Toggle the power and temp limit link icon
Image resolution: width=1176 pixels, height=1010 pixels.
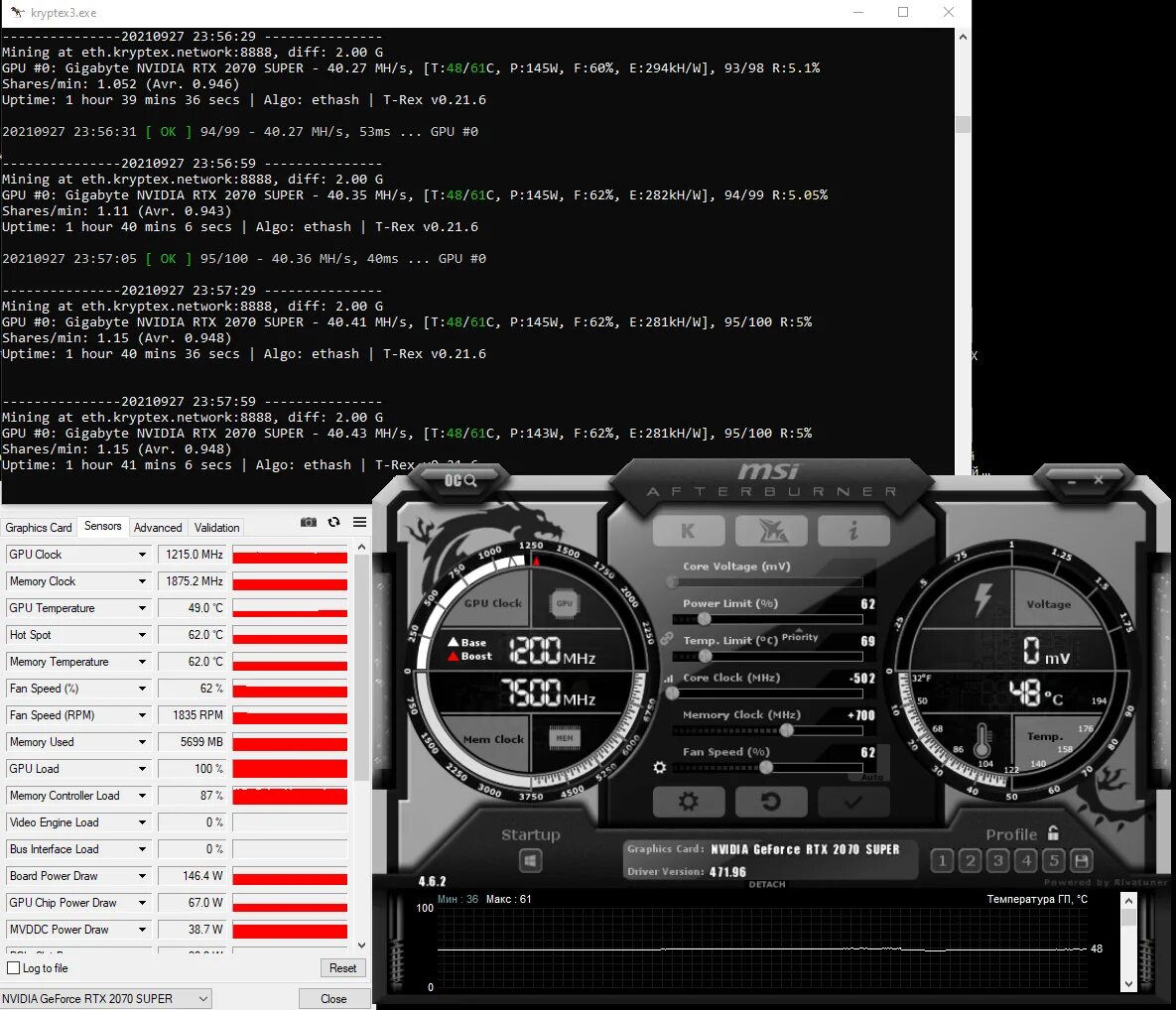[x=666, y=638]
